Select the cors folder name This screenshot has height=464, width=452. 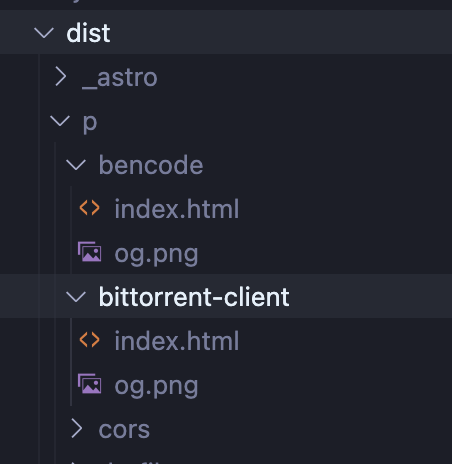(124, 430)
